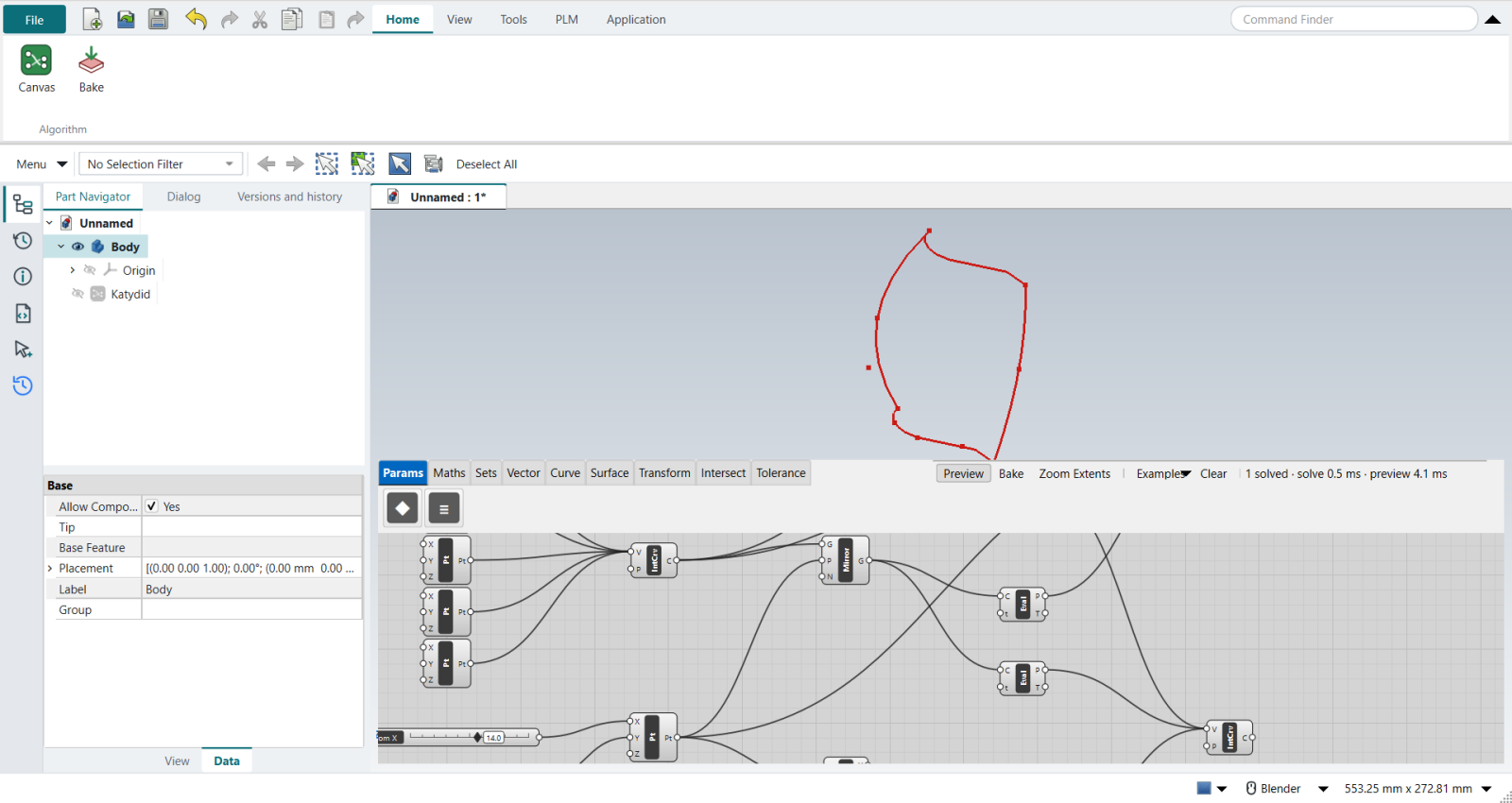Screen dimensions: 1512x803
Task: Click the cursor-plus sidebar icon
Action: [x=23, y=350]
